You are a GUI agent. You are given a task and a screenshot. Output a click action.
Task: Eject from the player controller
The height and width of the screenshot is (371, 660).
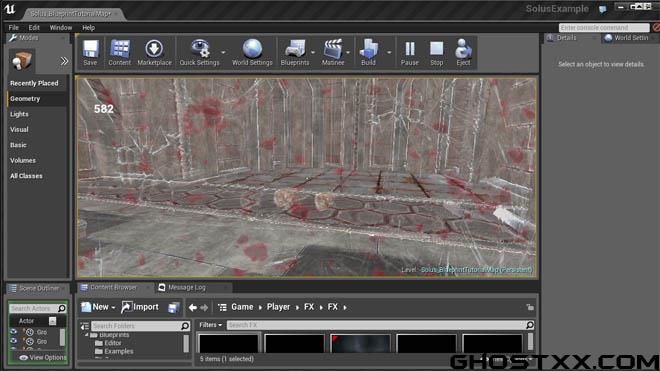[463, 52]
